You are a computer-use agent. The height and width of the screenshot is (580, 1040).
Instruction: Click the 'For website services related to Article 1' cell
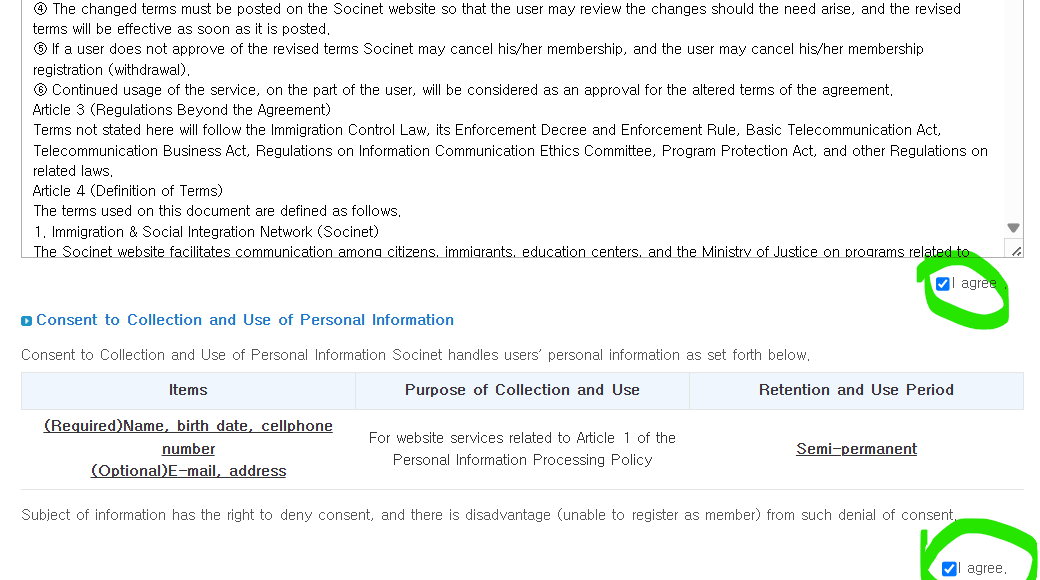[x=522, y=438]
